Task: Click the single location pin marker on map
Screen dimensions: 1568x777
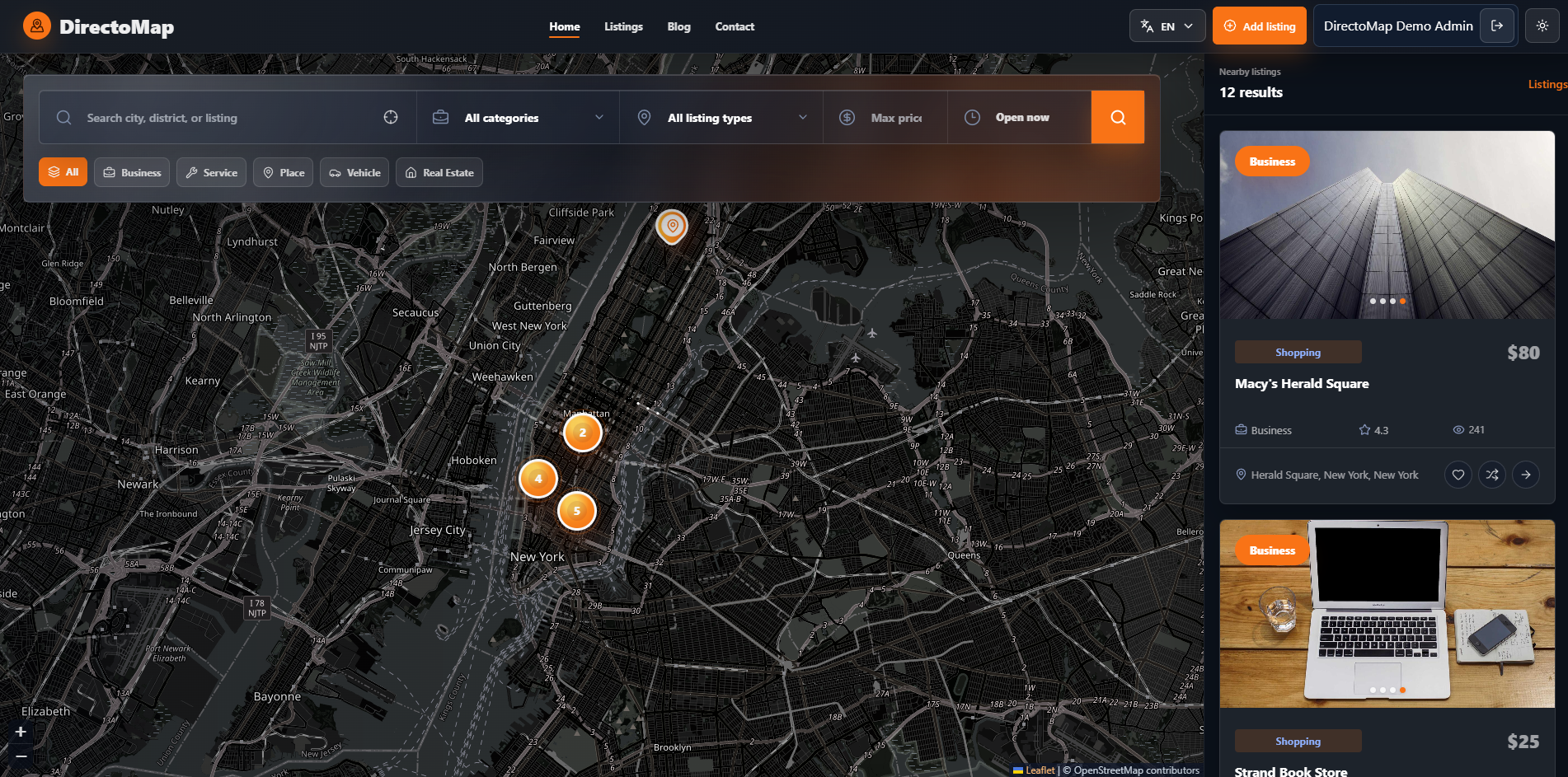Action: point(672,226)
